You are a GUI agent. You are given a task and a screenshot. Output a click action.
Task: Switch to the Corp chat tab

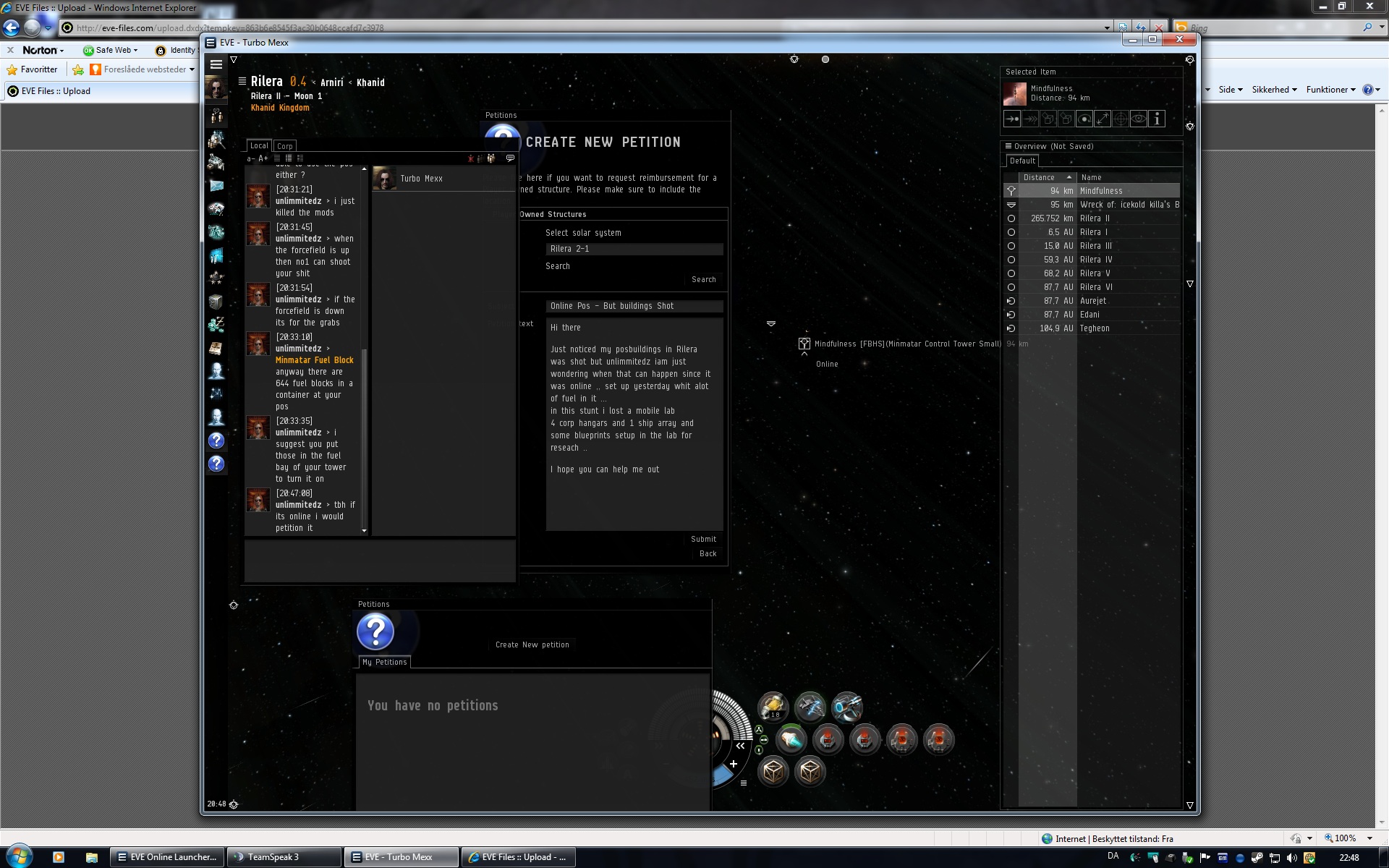click(x=285, y=146)
